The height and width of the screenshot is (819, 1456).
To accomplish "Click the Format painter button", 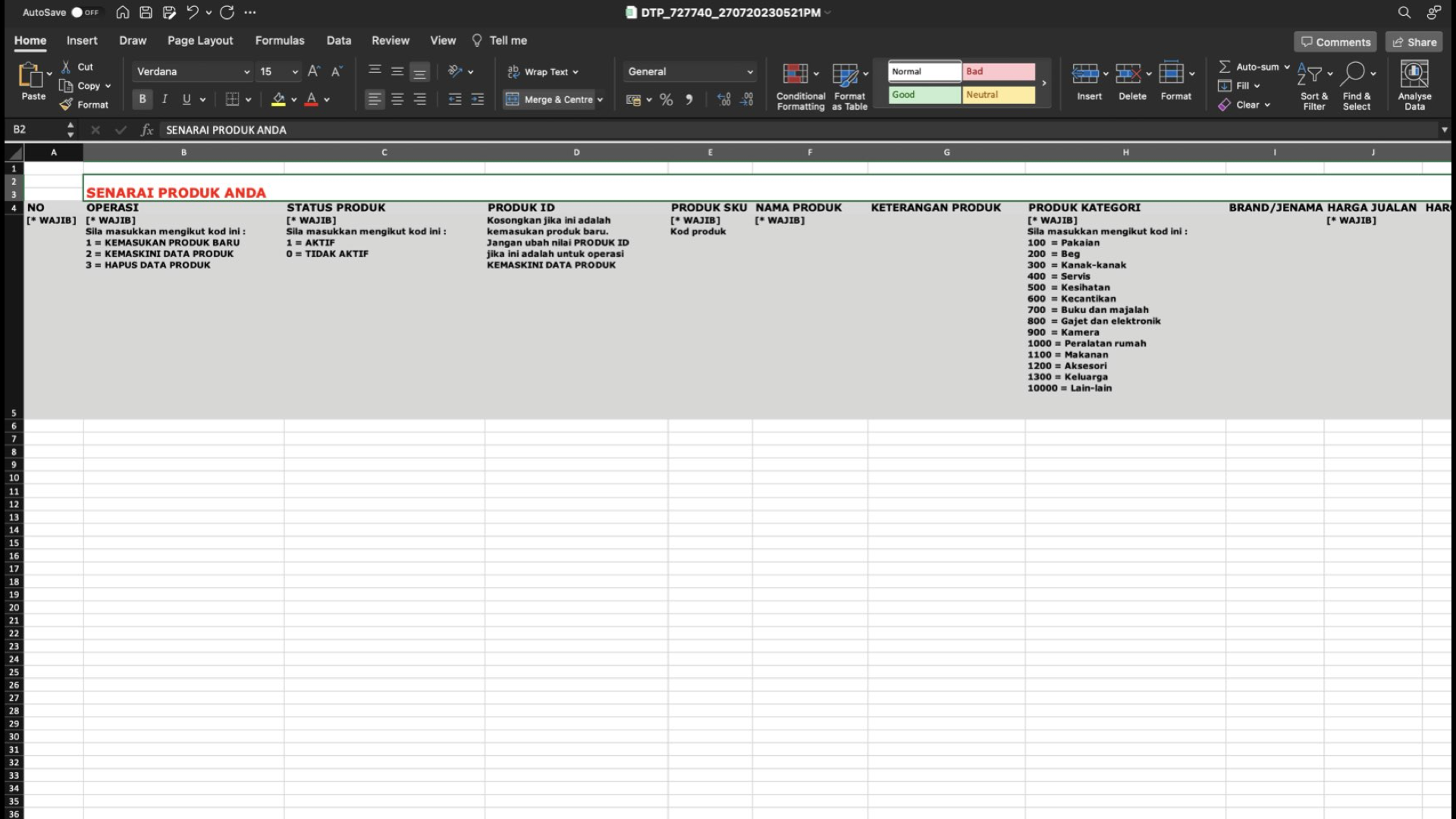I will [84, 105].
